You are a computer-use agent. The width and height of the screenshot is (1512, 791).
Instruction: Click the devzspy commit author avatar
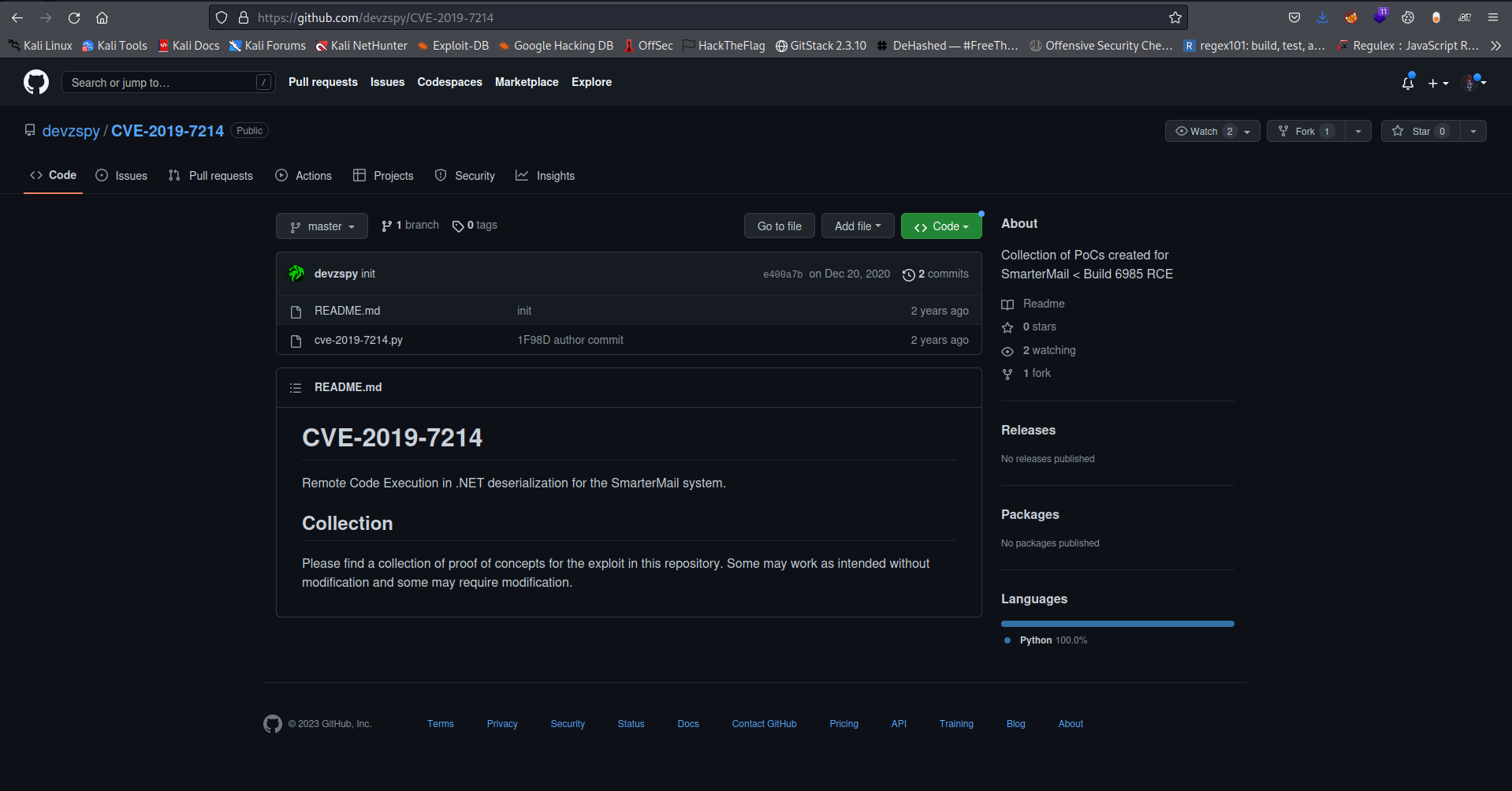[x=296, y=274]
